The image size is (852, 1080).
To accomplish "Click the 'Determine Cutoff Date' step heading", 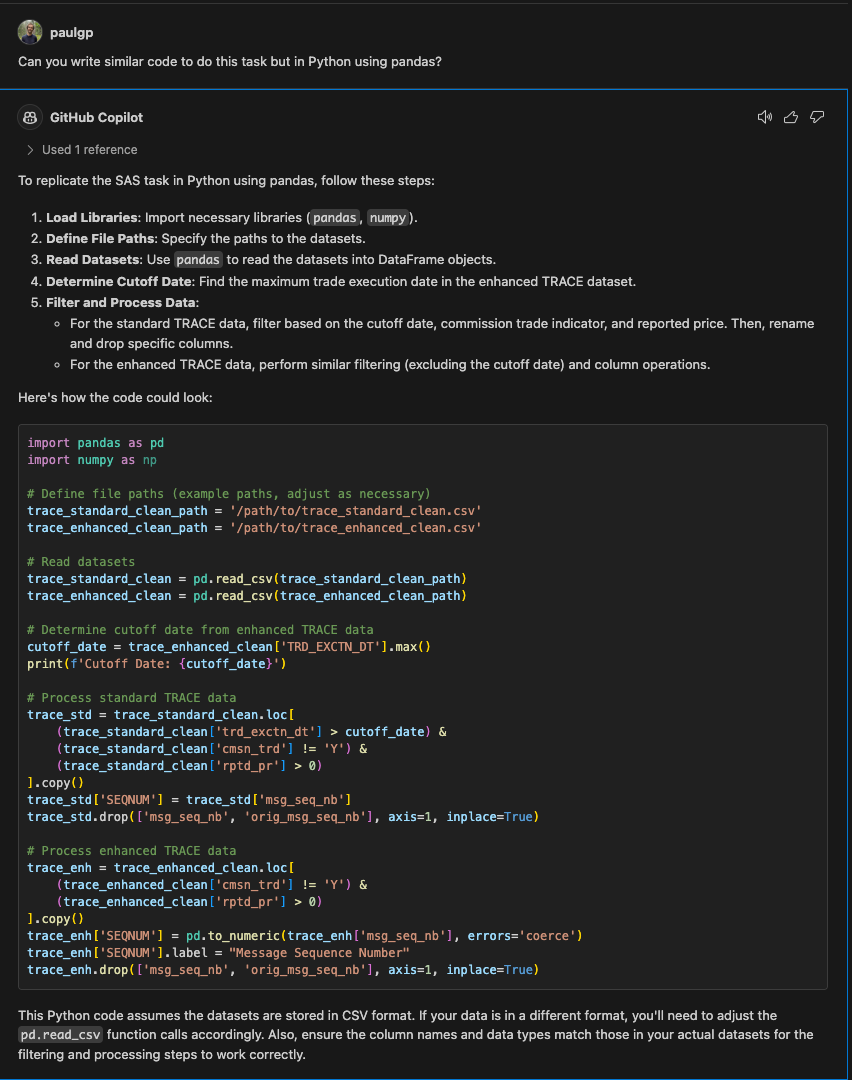I will click(x=120, y=282).
